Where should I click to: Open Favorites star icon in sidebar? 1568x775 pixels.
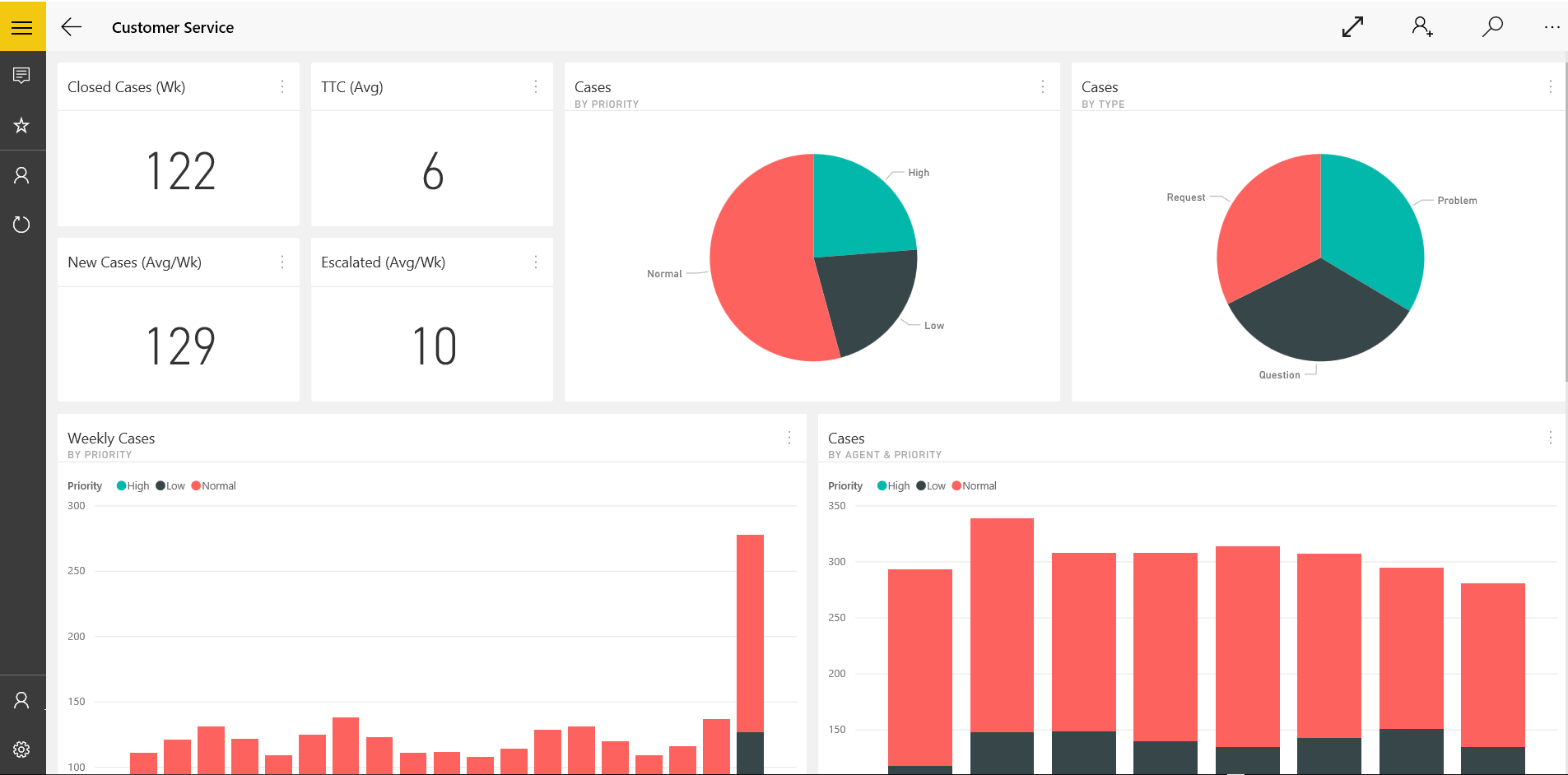(22, 125)
